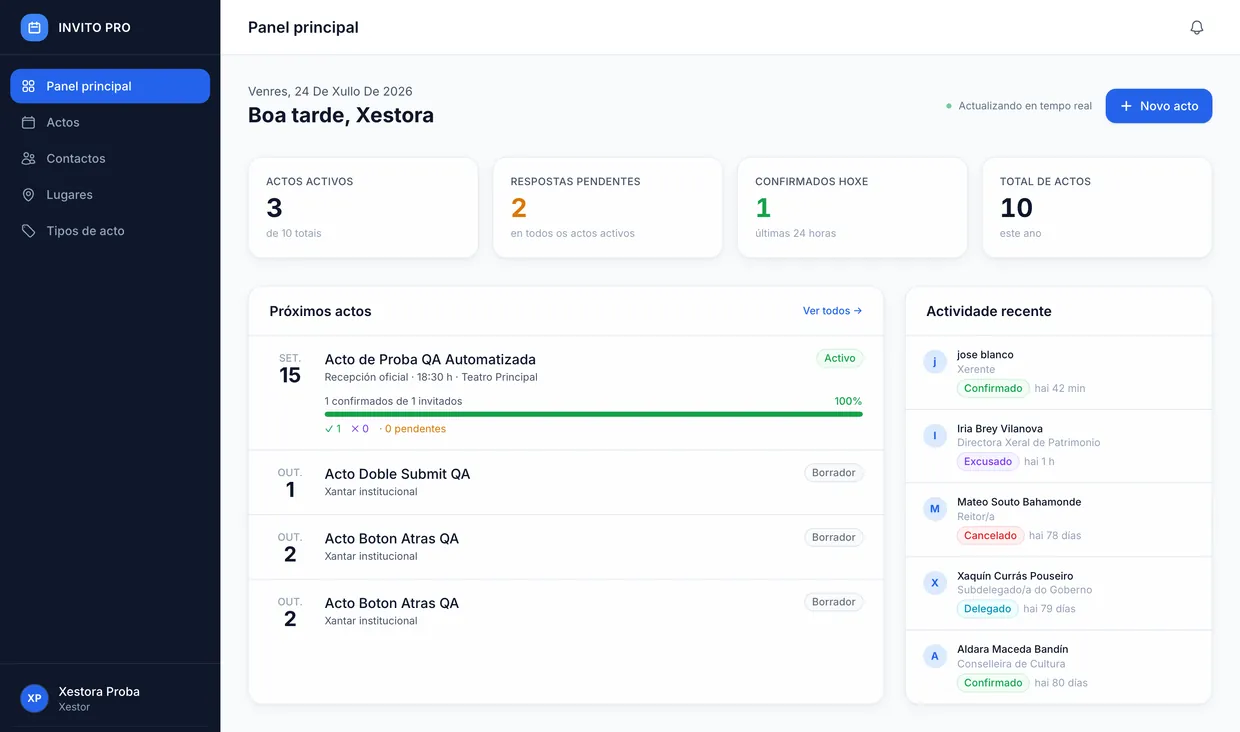The height and width of the screenshot is (732, 1240).
Task: Click the 'SET. 15' date label
Action: pyautogui.click(x=290, y=368)
